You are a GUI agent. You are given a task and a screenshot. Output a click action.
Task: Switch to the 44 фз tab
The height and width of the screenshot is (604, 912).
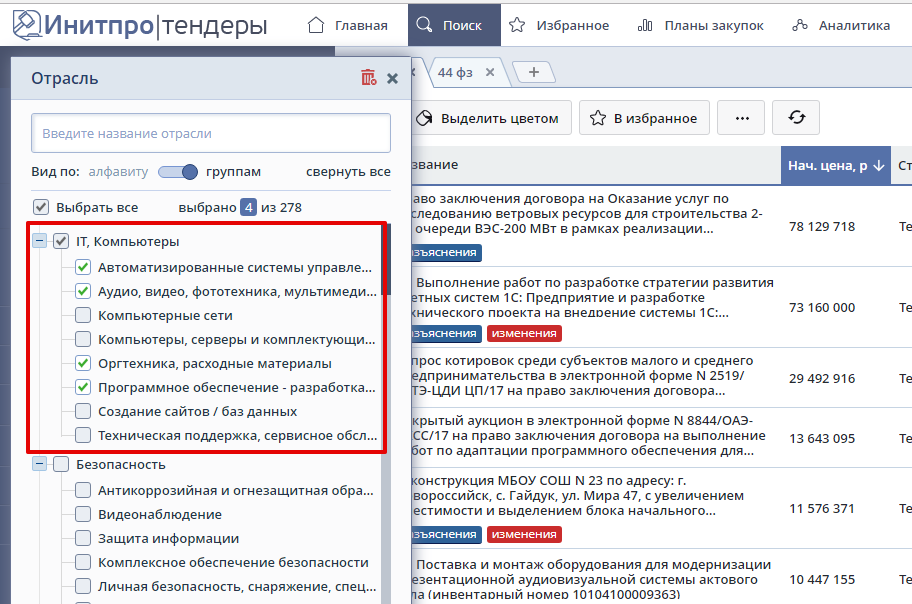[459, 72]
